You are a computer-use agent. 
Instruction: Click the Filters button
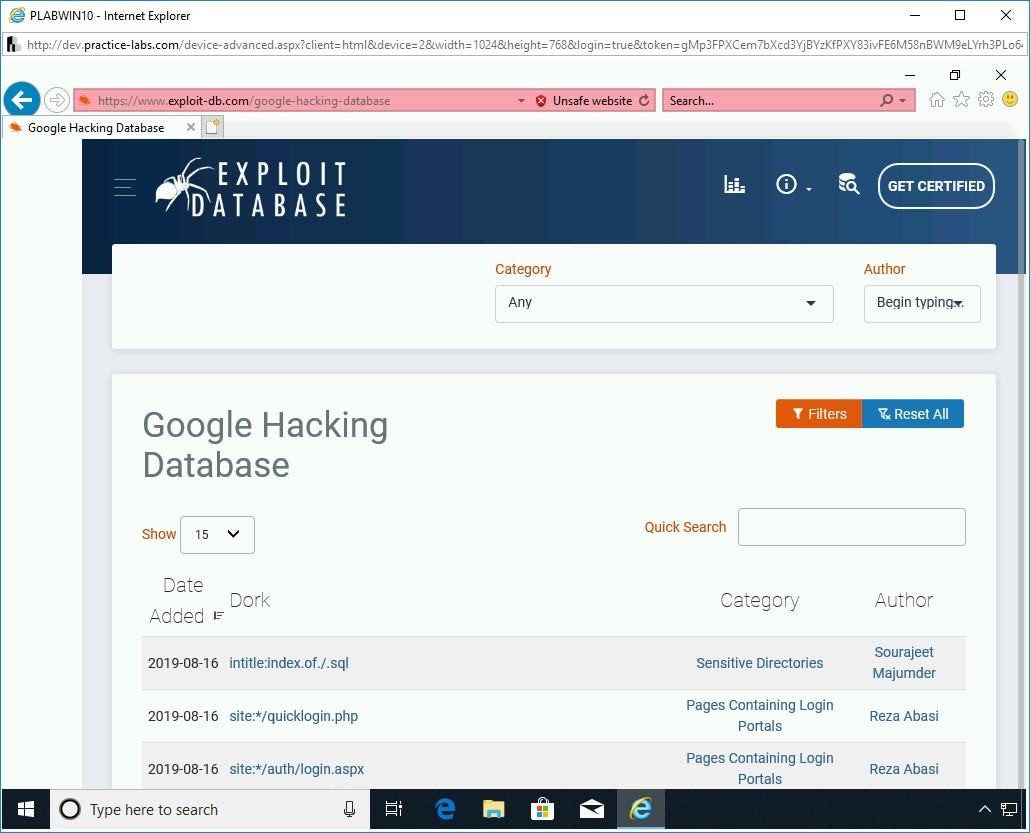pos(818,413)
